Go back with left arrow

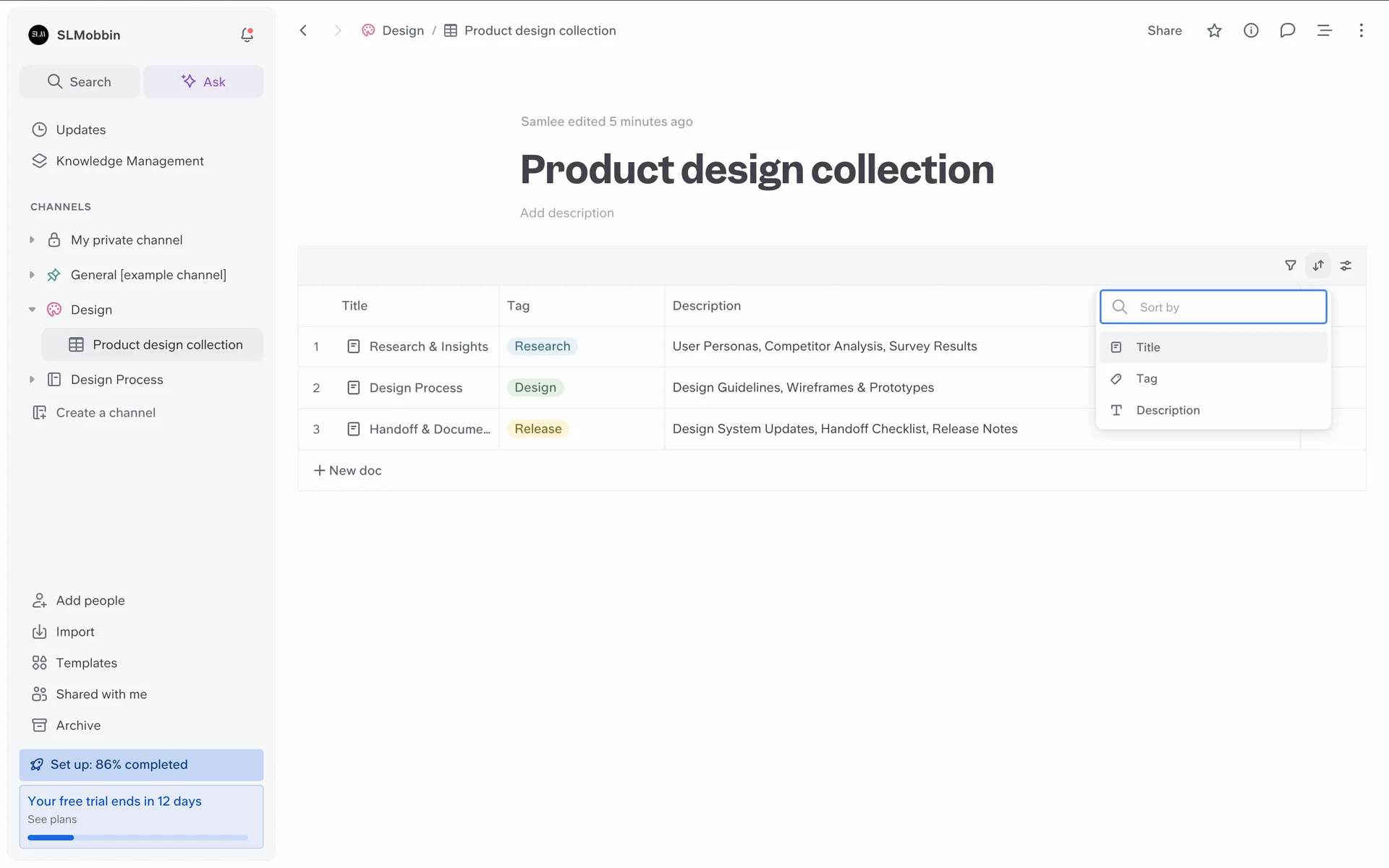coord(304,30)
